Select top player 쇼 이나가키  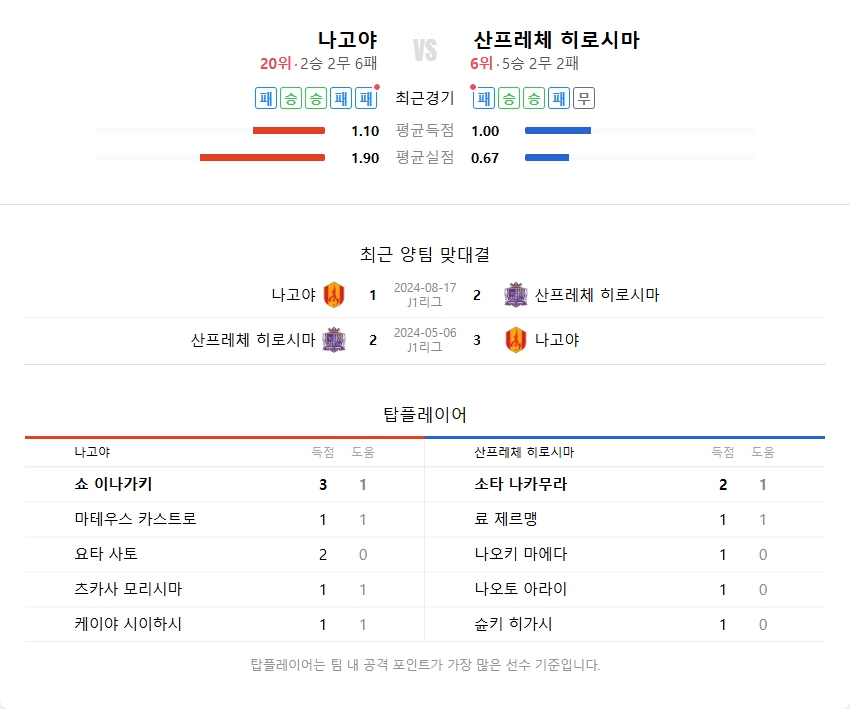[x=113, y=484]
